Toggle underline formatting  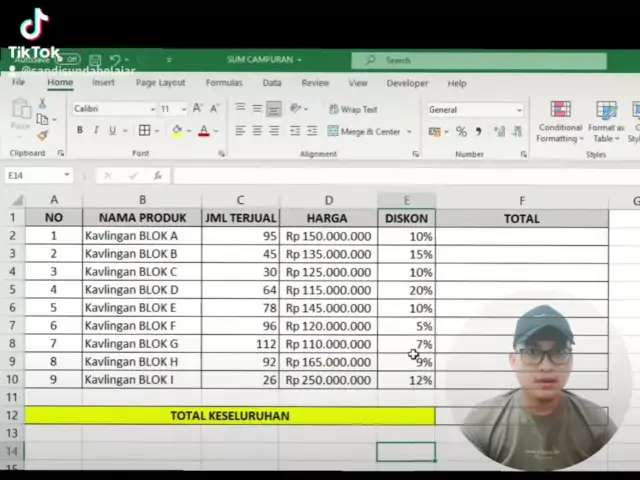pyautogui.click(x=112, y=131)
